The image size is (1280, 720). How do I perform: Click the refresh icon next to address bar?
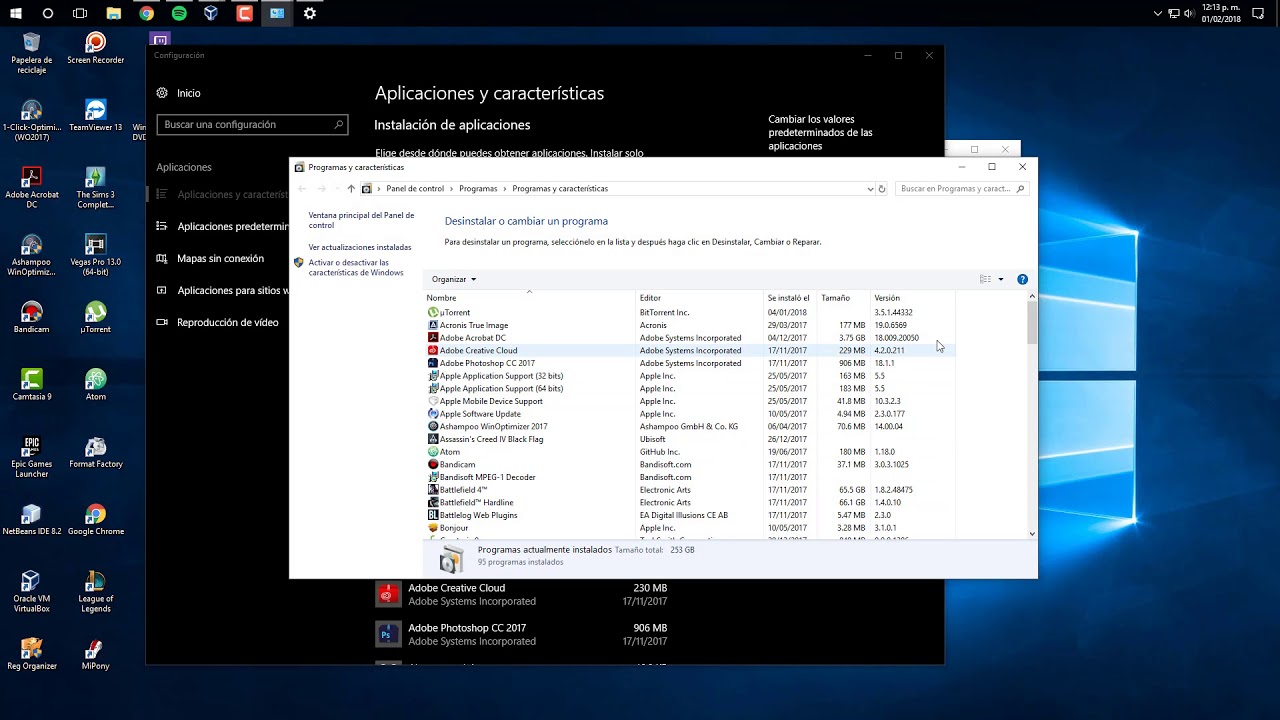click(x=881, y=188)
